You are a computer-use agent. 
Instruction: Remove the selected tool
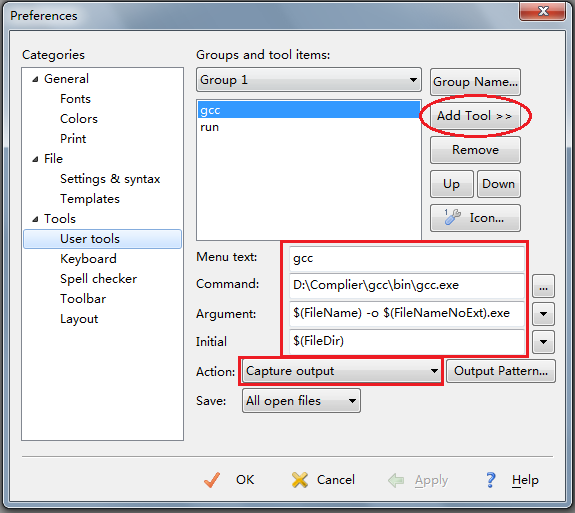click(x=475, y=150)
